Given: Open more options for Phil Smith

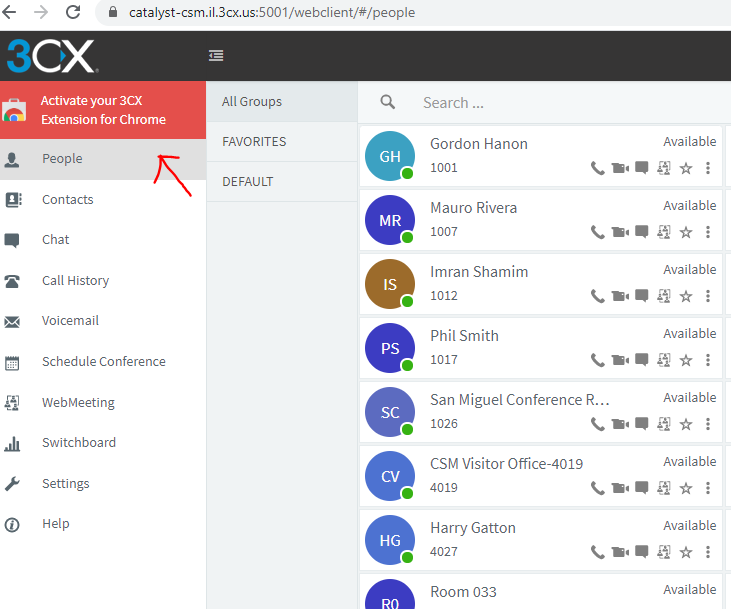Looking at the screenshot, I should pyautogui.click(x=708, y=360).
